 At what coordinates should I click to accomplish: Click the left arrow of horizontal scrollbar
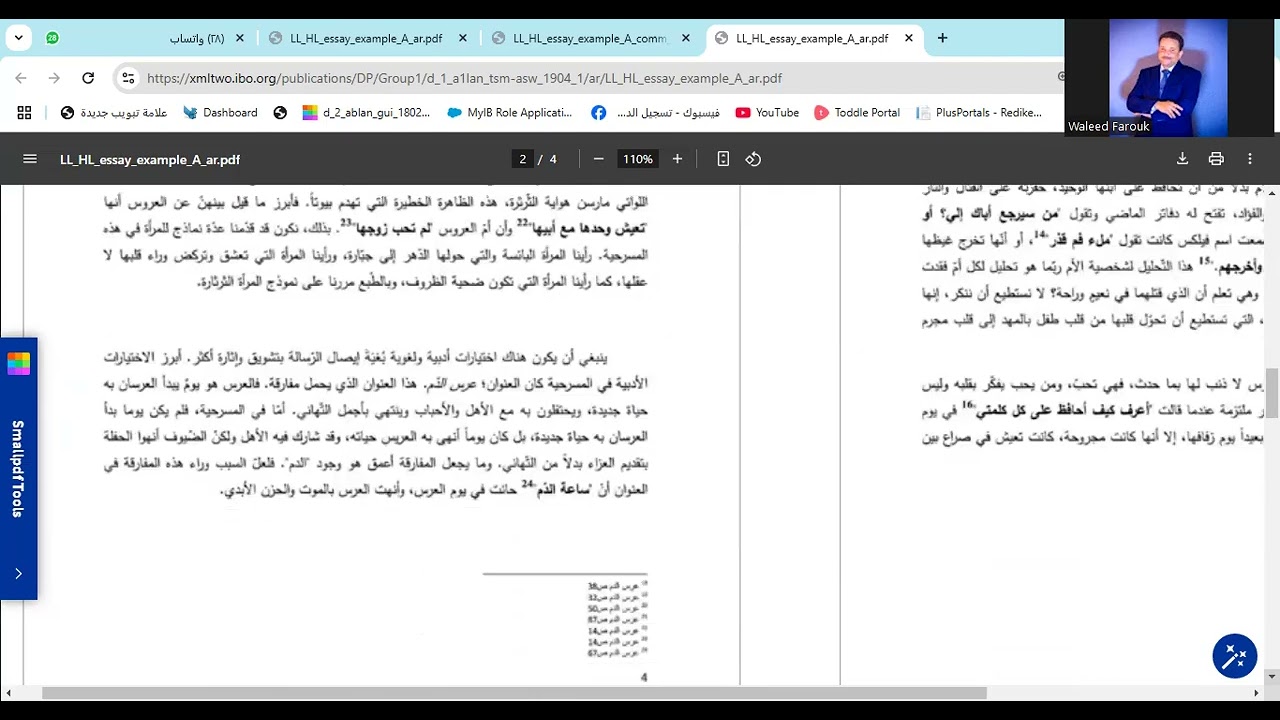[9, 693]
